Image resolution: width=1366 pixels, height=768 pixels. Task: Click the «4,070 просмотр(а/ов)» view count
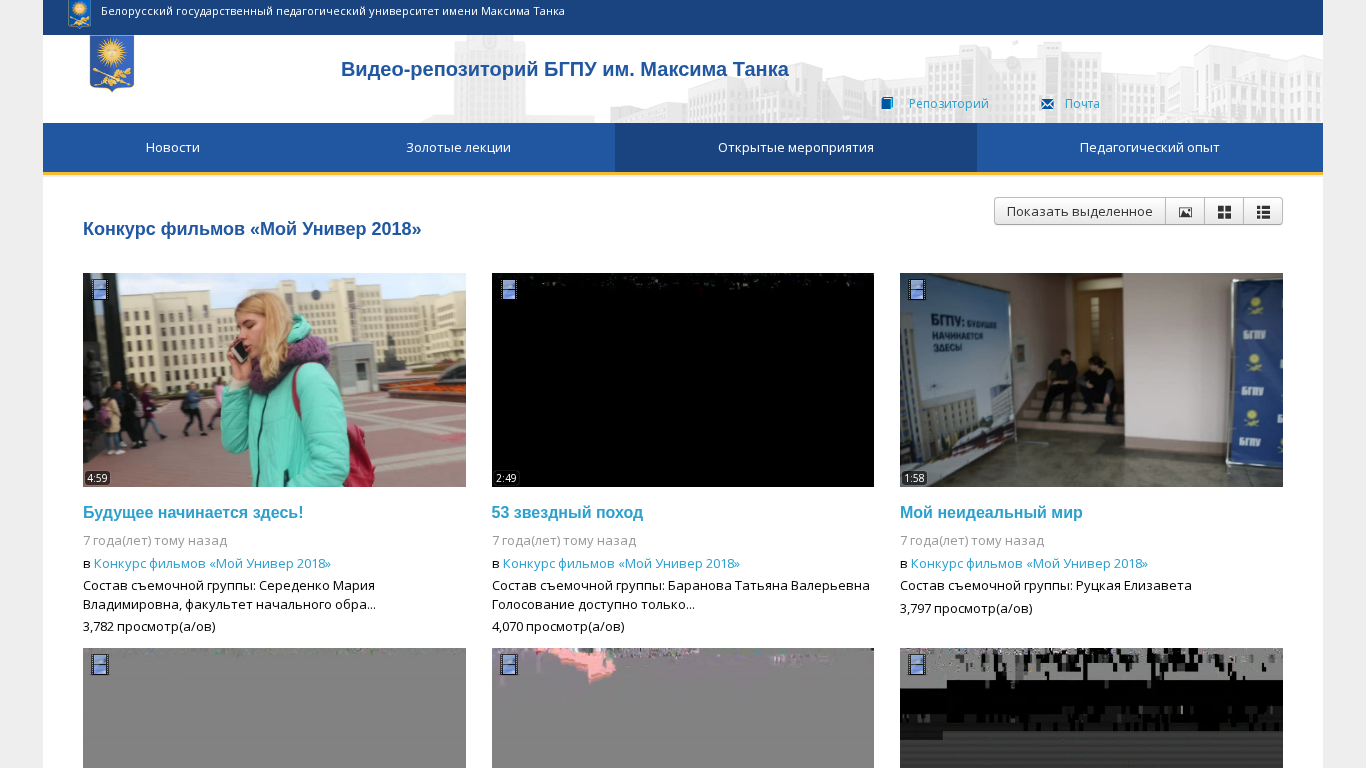[558, 627]
